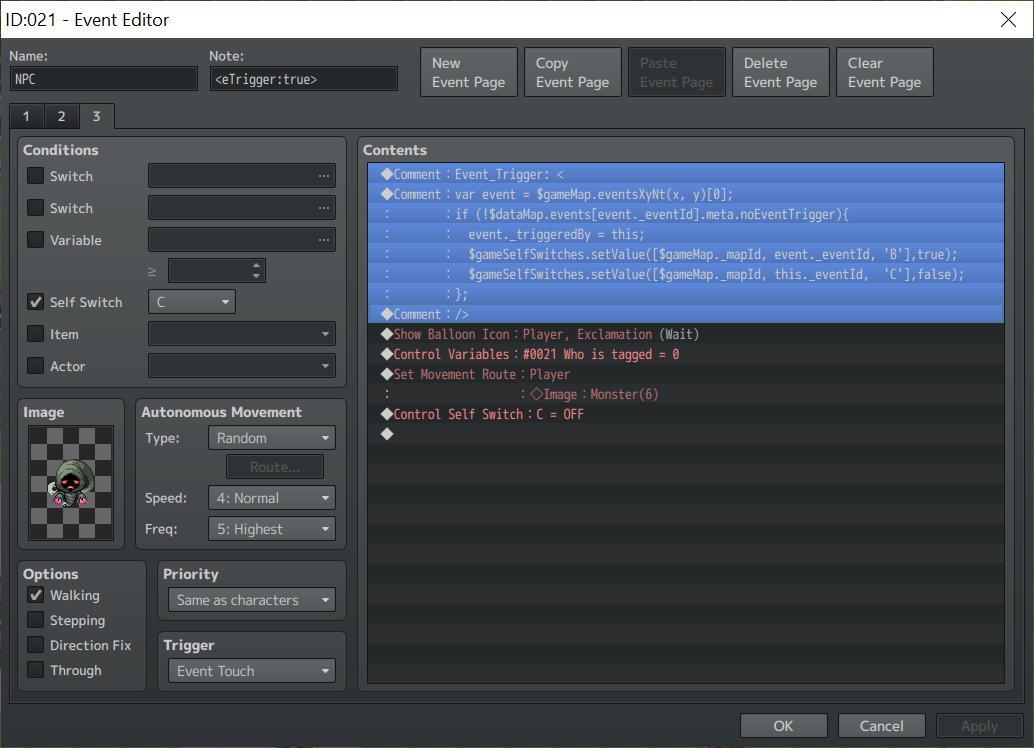This screenshot has width=1034, height=748.
Task: Open the Priority dropdown showing Same as characters
Action: (x=251, y=599)
